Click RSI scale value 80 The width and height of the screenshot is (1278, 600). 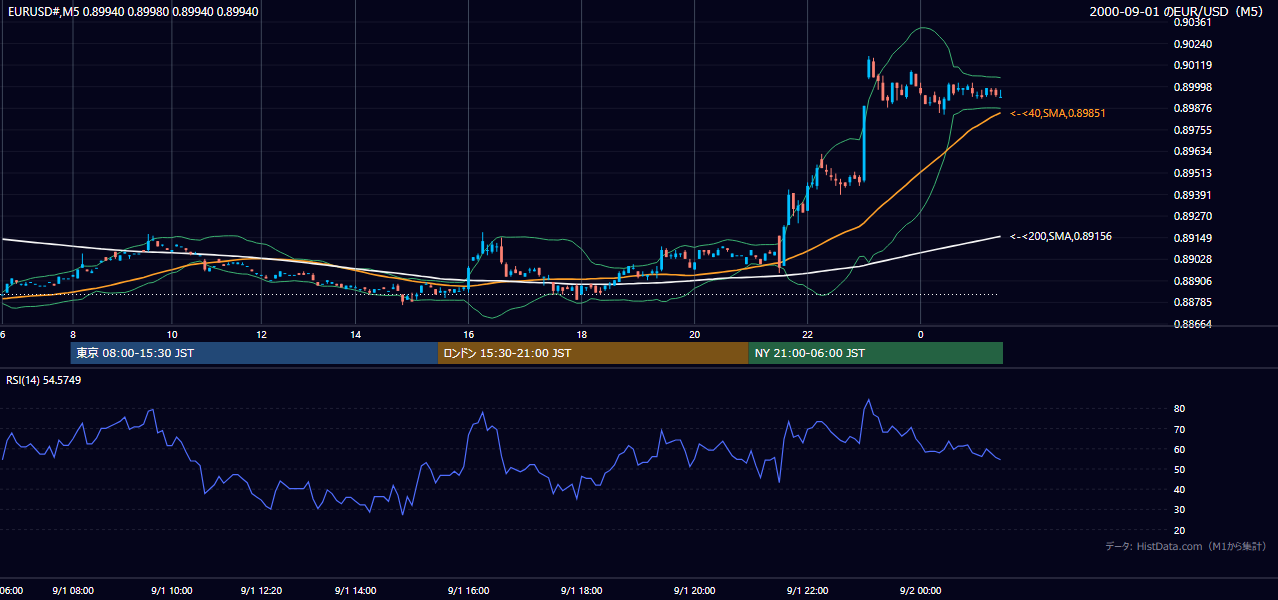[1180, 409]
